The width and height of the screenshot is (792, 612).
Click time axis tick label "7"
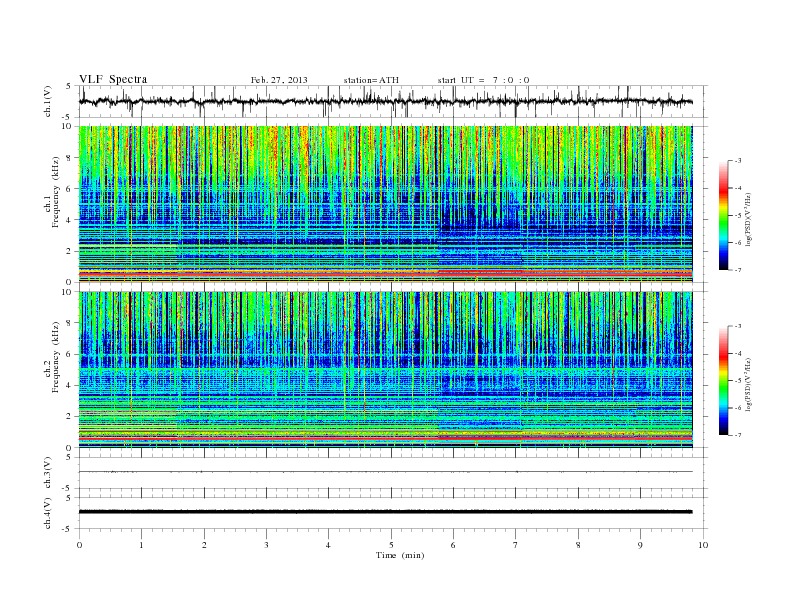click(516, 545)
